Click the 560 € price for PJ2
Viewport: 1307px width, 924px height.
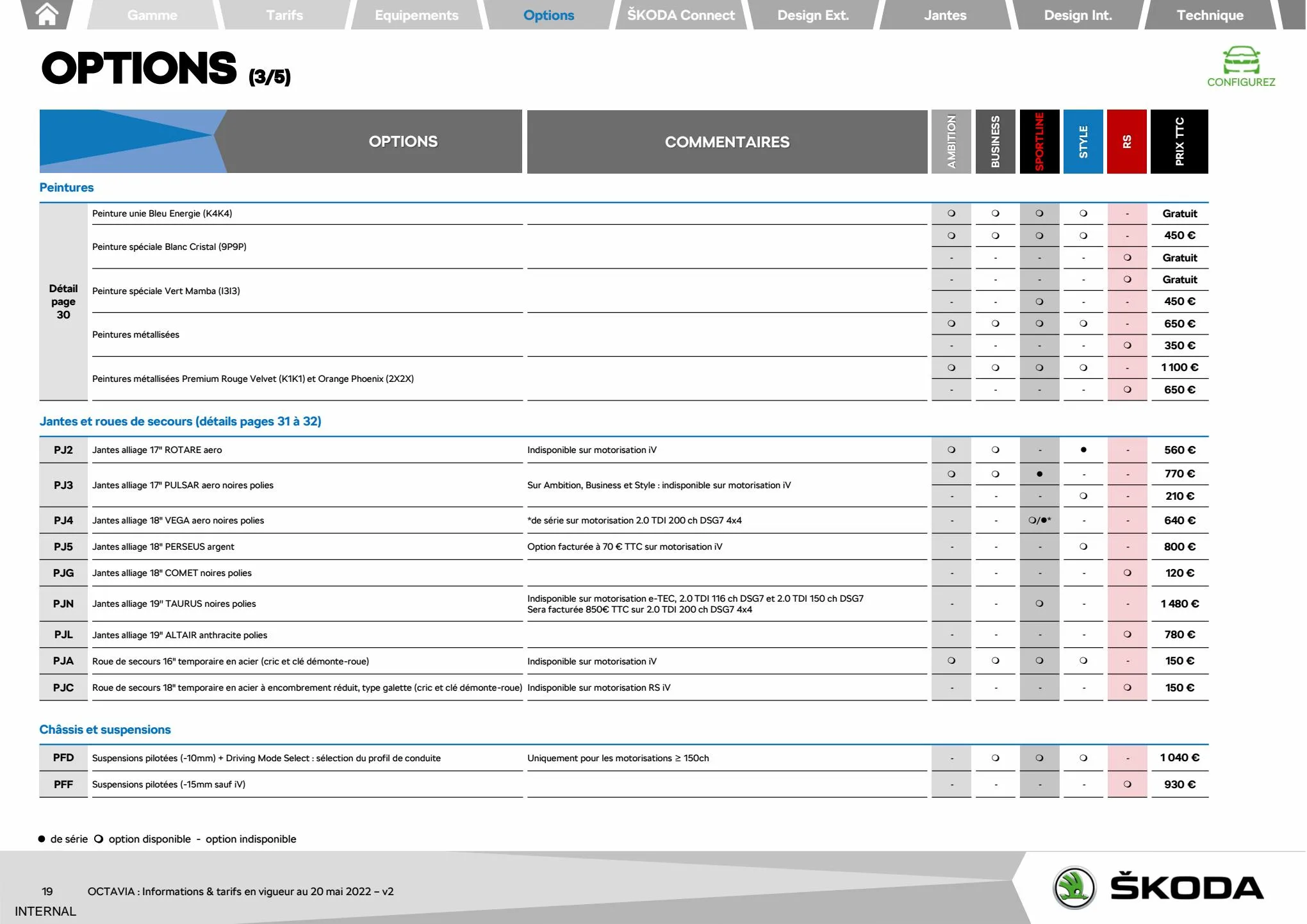(1180, 450)
